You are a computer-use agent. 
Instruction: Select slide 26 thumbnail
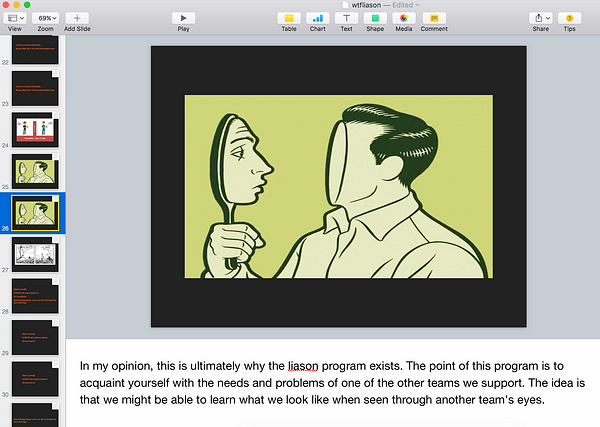pos(35,213)
